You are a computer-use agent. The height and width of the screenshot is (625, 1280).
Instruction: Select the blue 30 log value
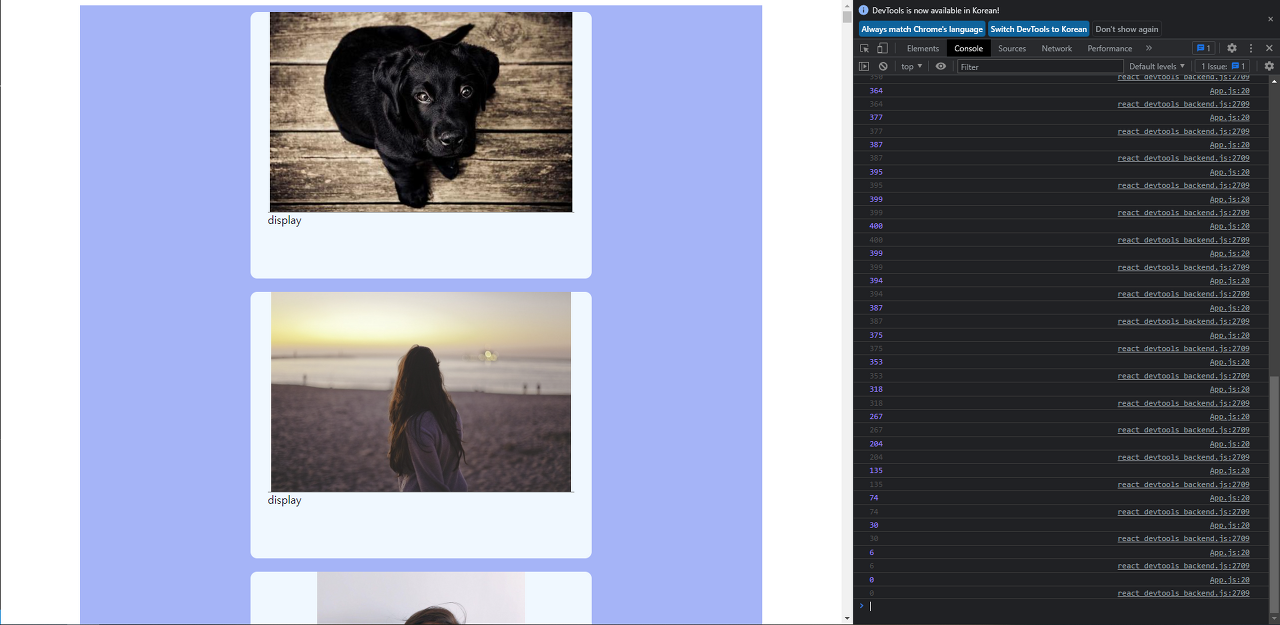click(x=874, y=525)
